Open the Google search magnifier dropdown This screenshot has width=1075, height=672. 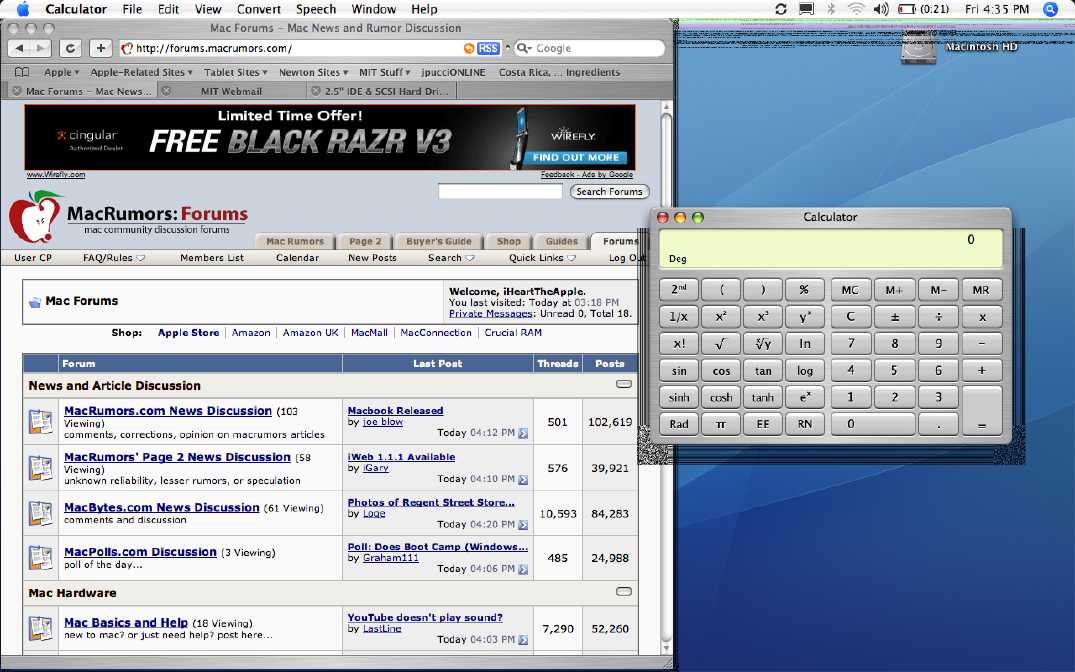coord(523,48)
